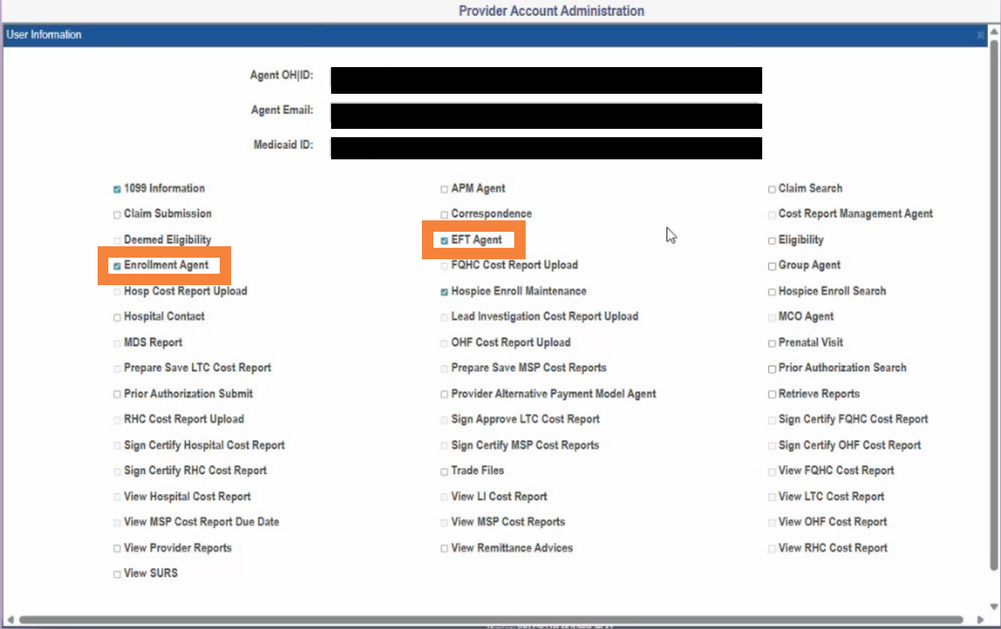This screenshot has width=1001, height=629.
Task: Check the Claim Submission checkbox
Action: [117, 215]
